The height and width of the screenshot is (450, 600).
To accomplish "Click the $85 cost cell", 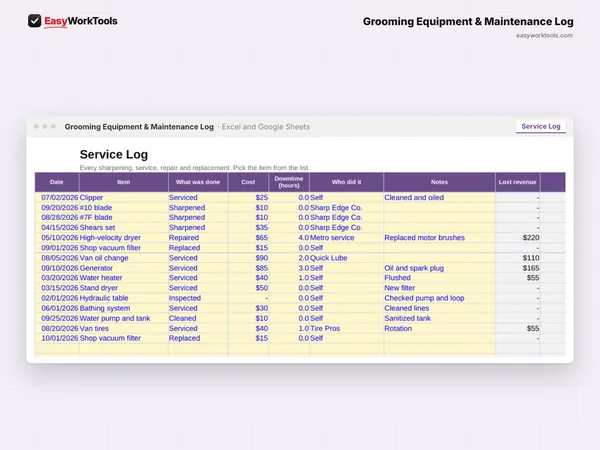I will tap(248, 268).
